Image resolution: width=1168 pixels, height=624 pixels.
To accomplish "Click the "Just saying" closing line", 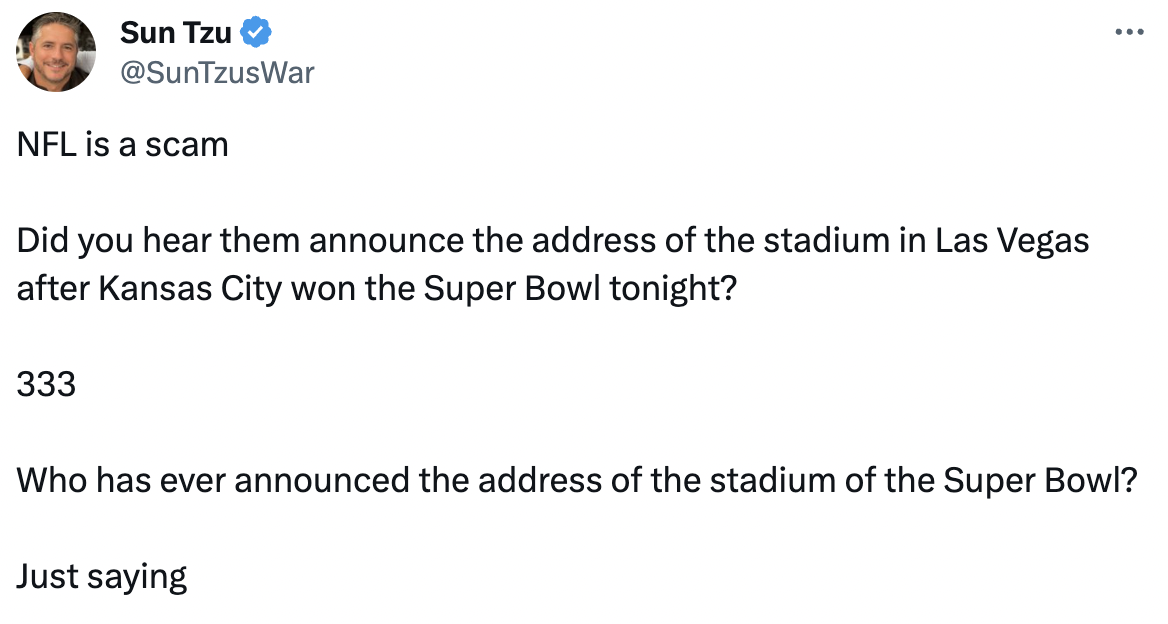I will (102, 577).
